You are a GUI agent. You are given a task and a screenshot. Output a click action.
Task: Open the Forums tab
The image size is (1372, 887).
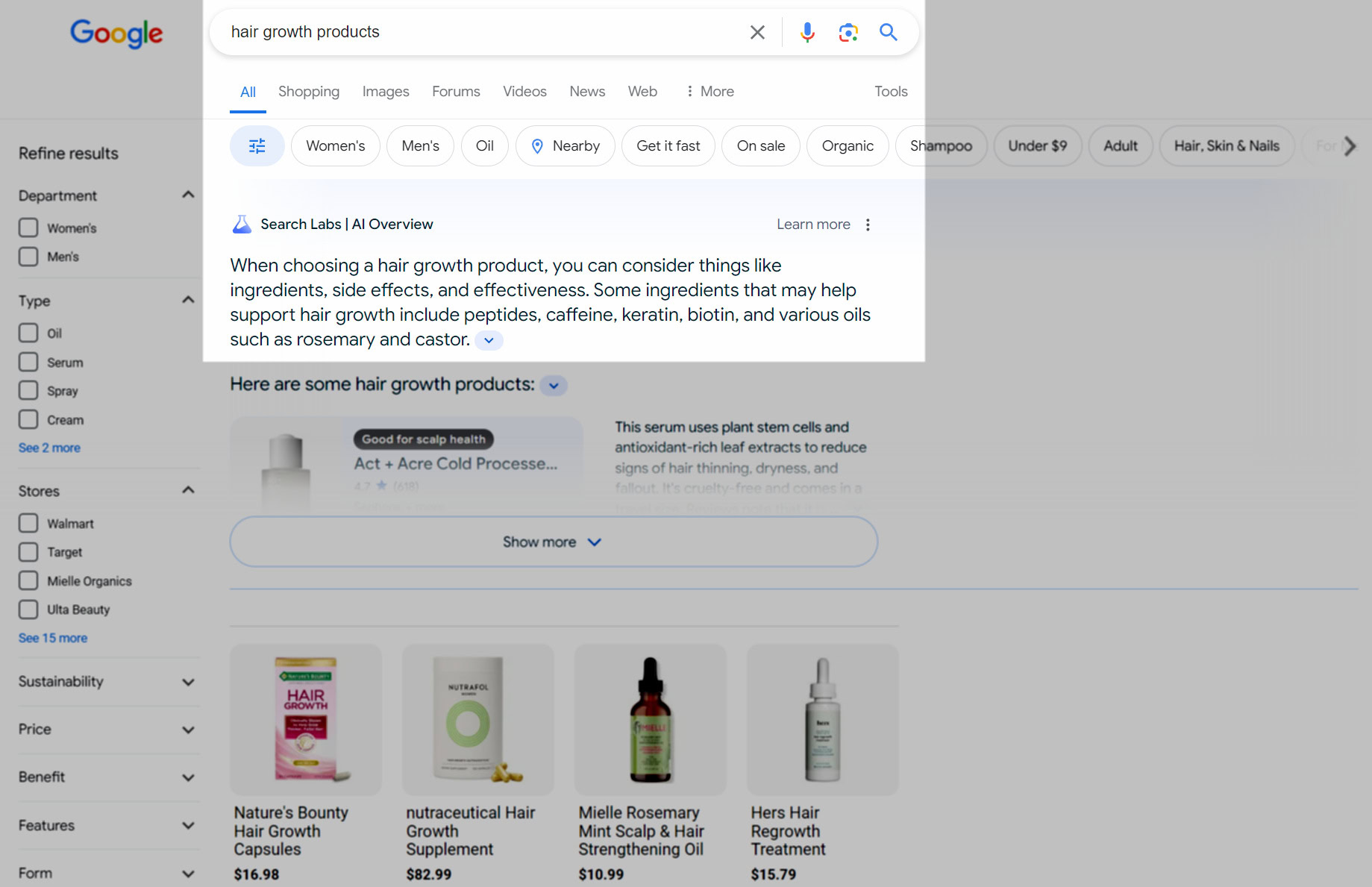(456, 92)
